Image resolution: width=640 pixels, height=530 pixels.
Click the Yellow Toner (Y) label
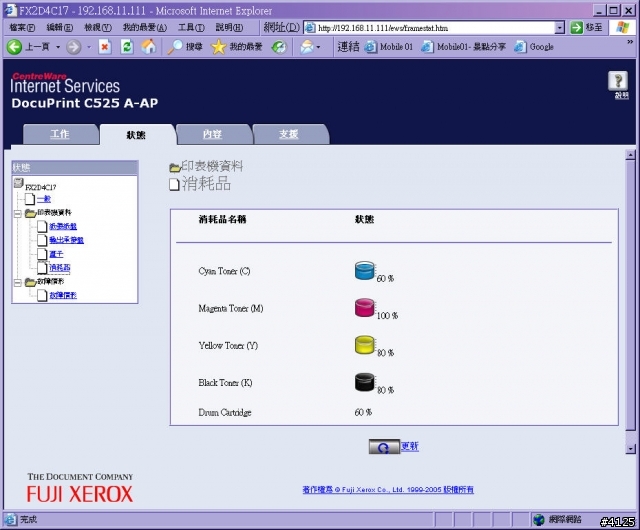[228, 345]
